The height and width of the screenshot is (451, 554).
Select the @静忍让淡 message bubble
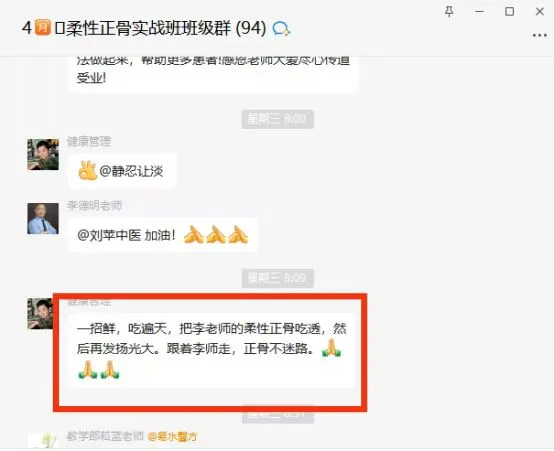122,171
